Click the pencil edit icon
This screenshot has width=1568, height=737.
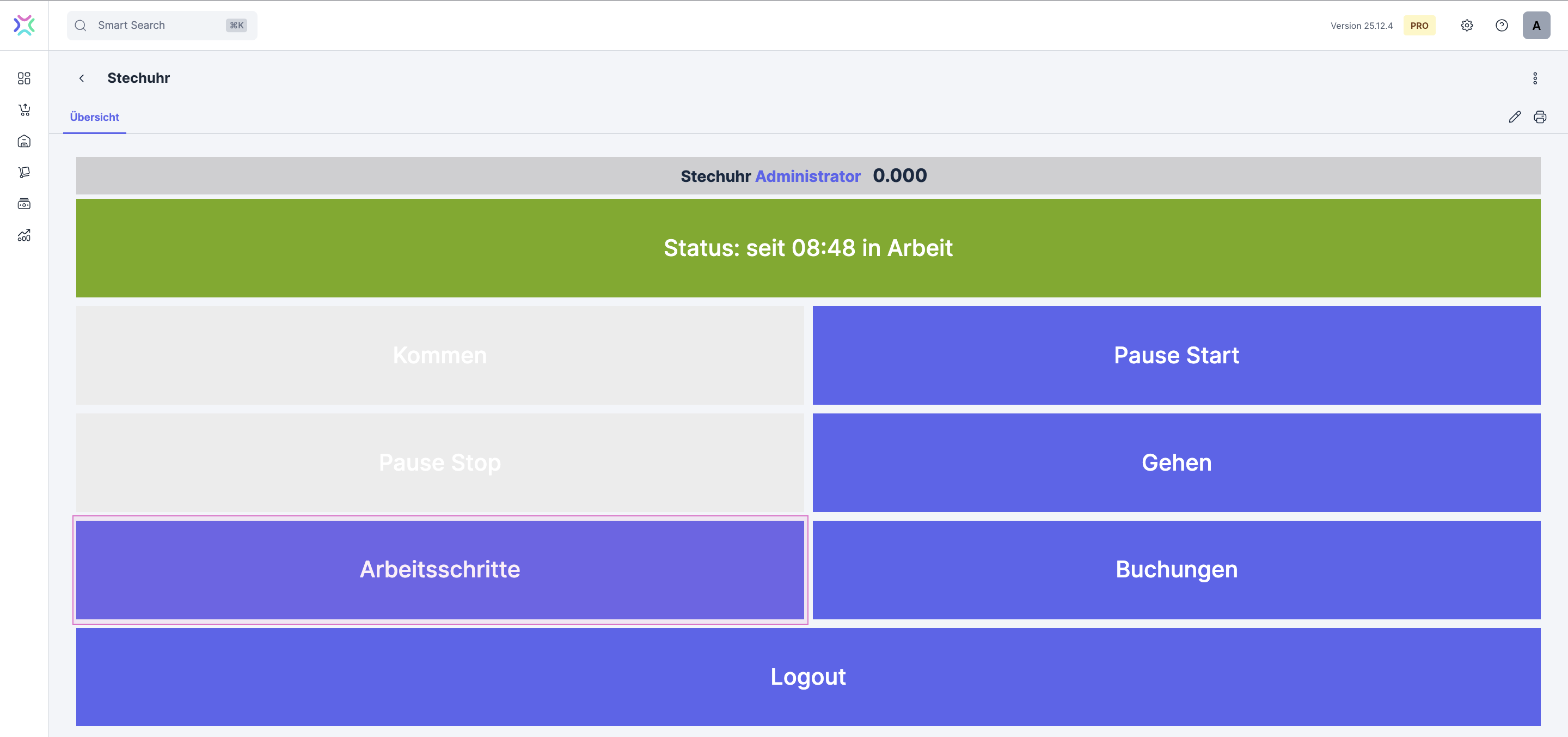[1515, 117]
